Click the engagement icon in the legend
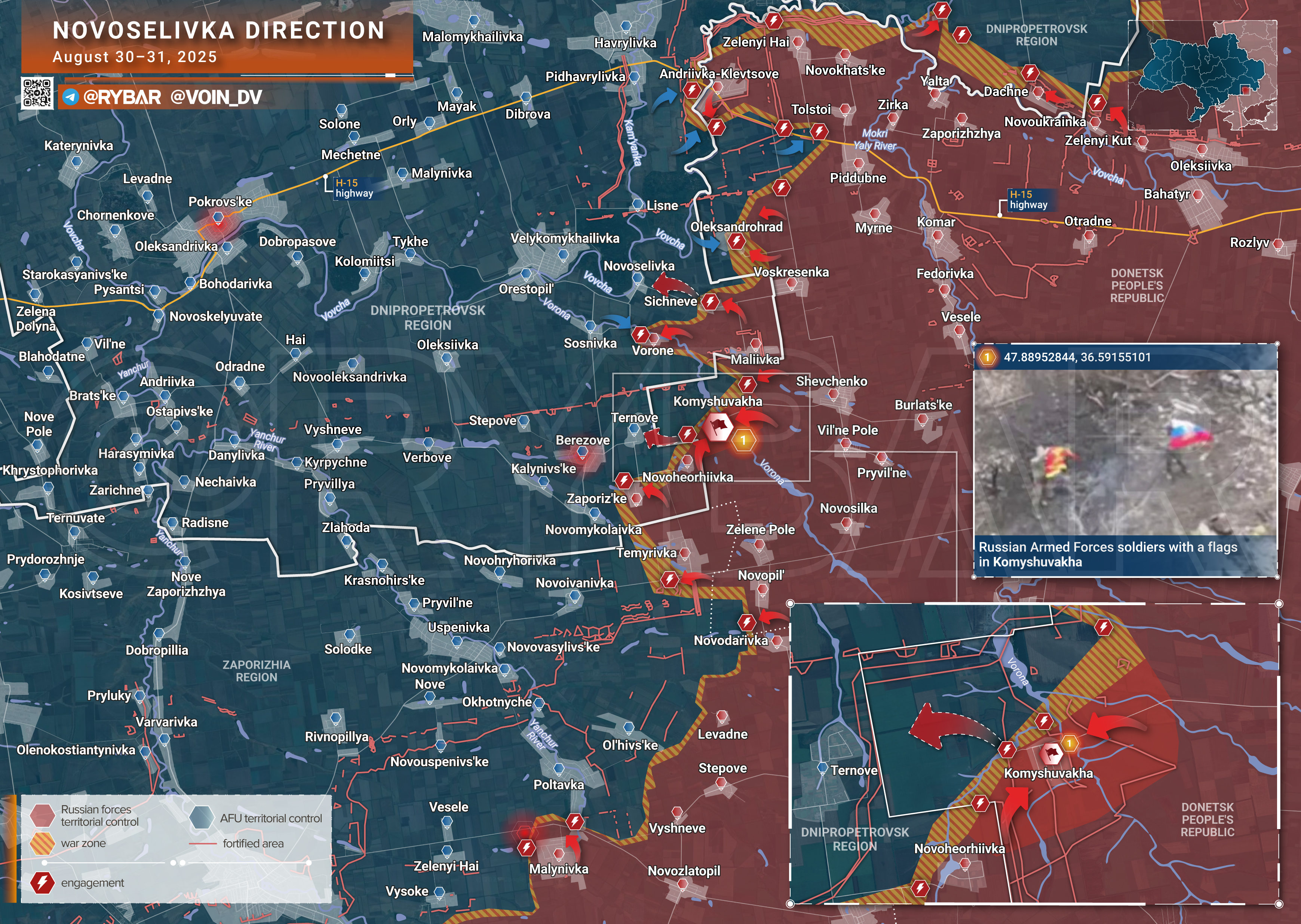Image resolution: width=1301 pixels, height=924 pixels. [x=42, y=883]
